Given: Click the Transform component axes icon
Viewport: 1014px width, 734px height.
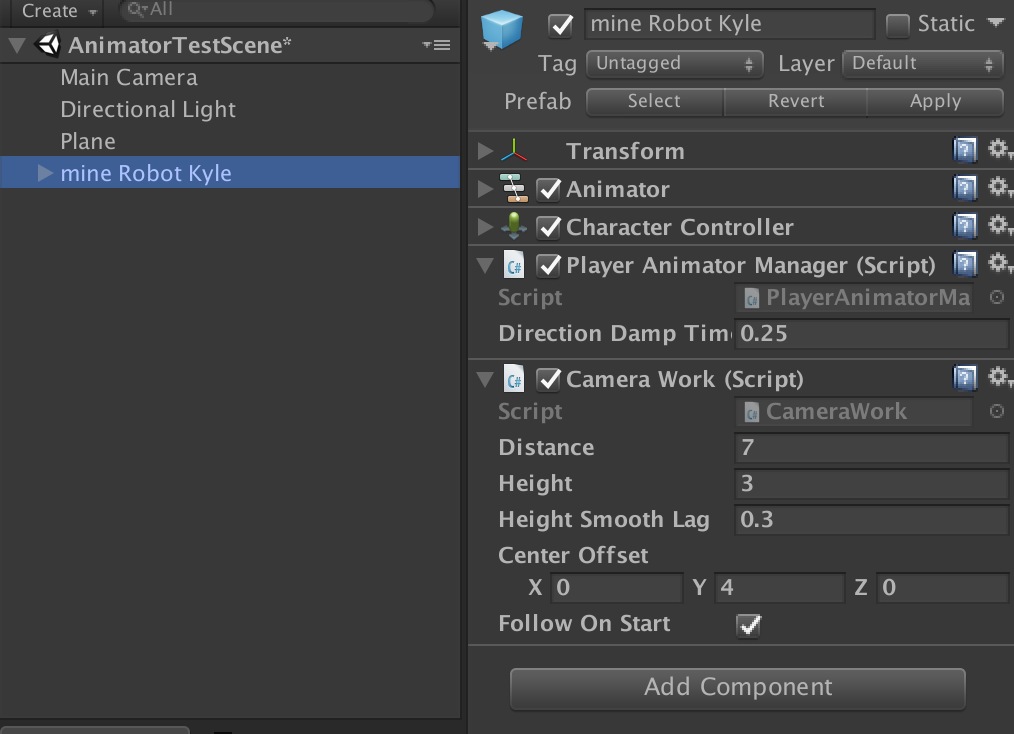Looking at the screenshot, I should pos(513,151).
